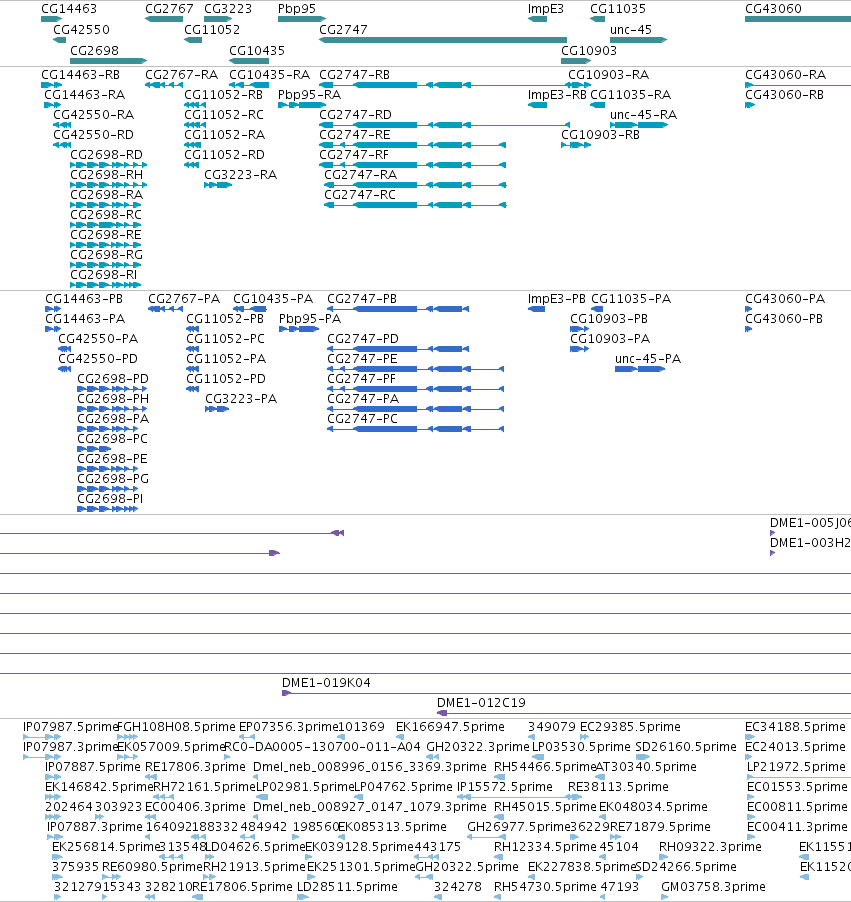Click transcript label "unc-45-RA"
Viewport: 851px width, 902px height.
[643, 114]
